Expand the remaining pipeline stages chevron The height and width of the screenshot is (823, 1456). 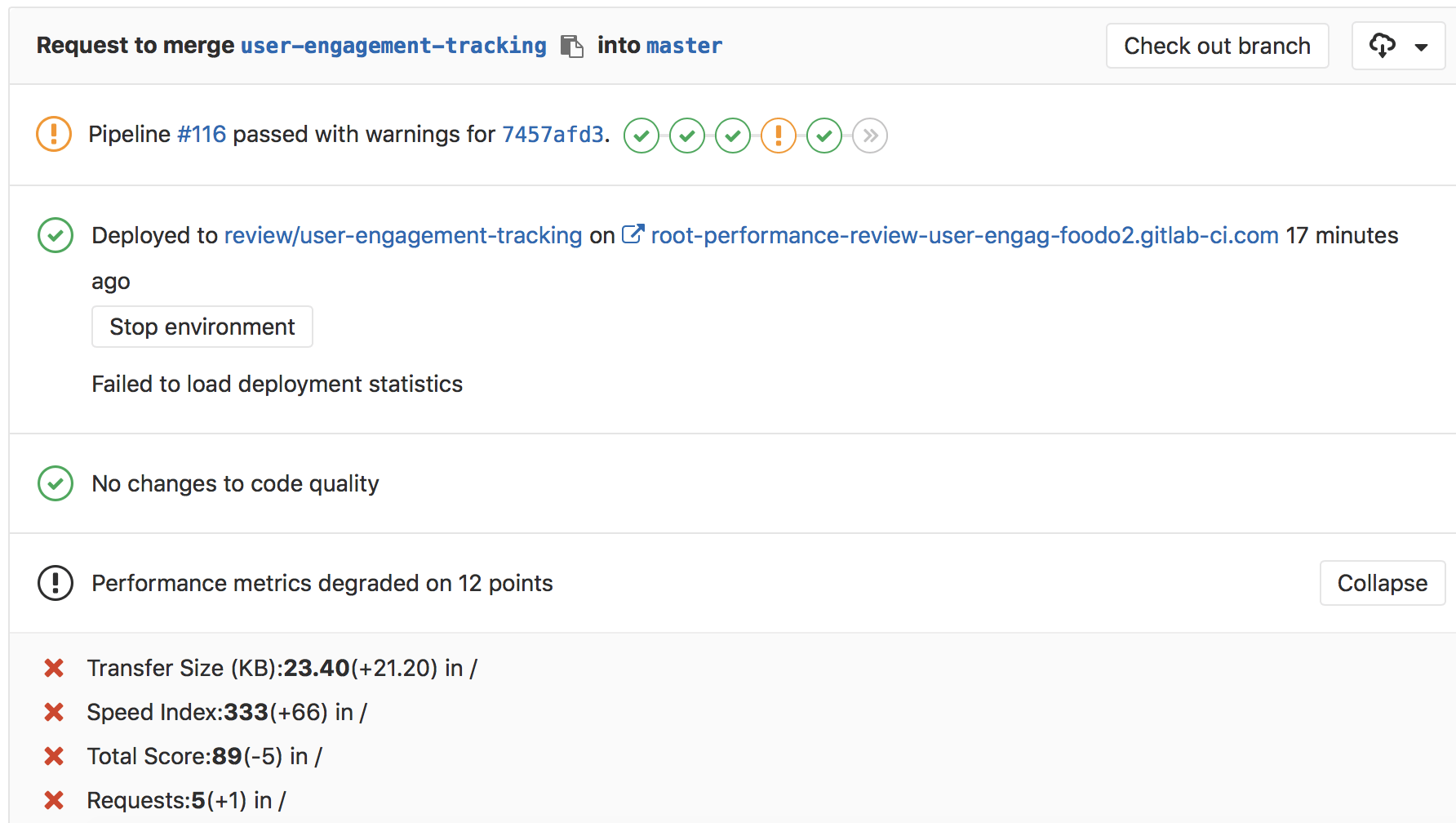pos(870,135)
